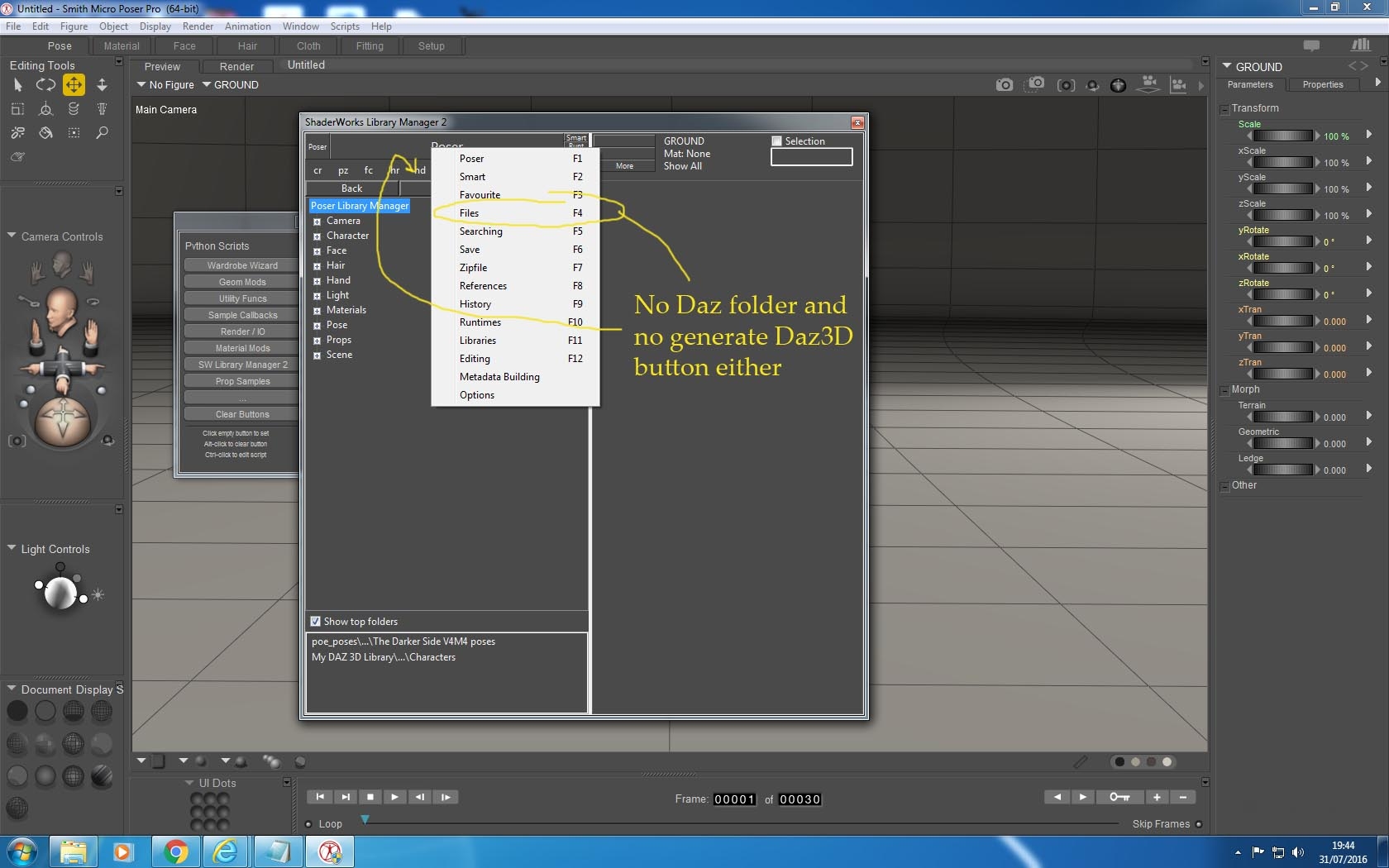Viewport: 1389px width, 868px height.
Task: Toggle the Selection checkbox
Action: pos(776,141)
